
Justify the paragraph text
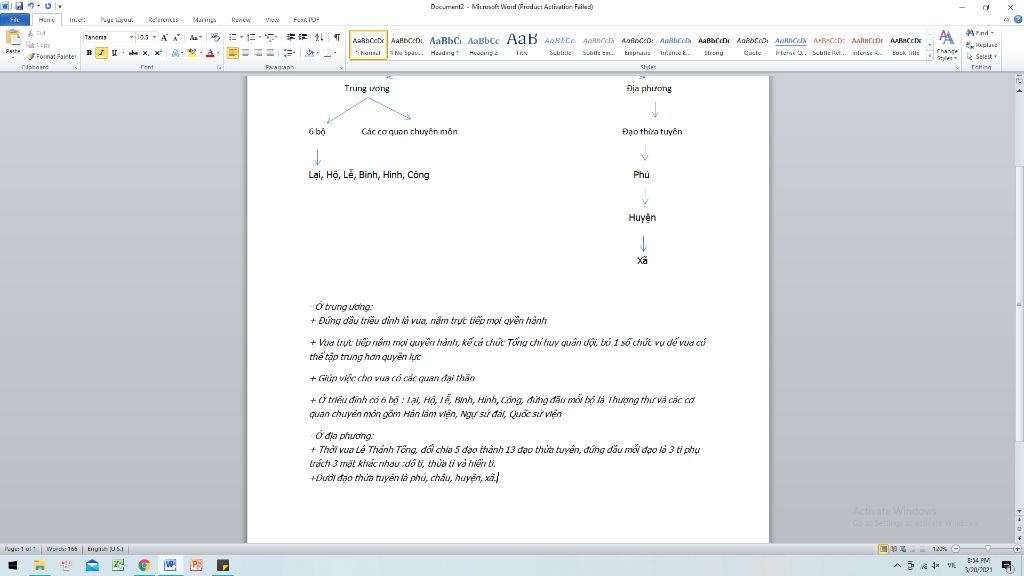pos(270,53)
